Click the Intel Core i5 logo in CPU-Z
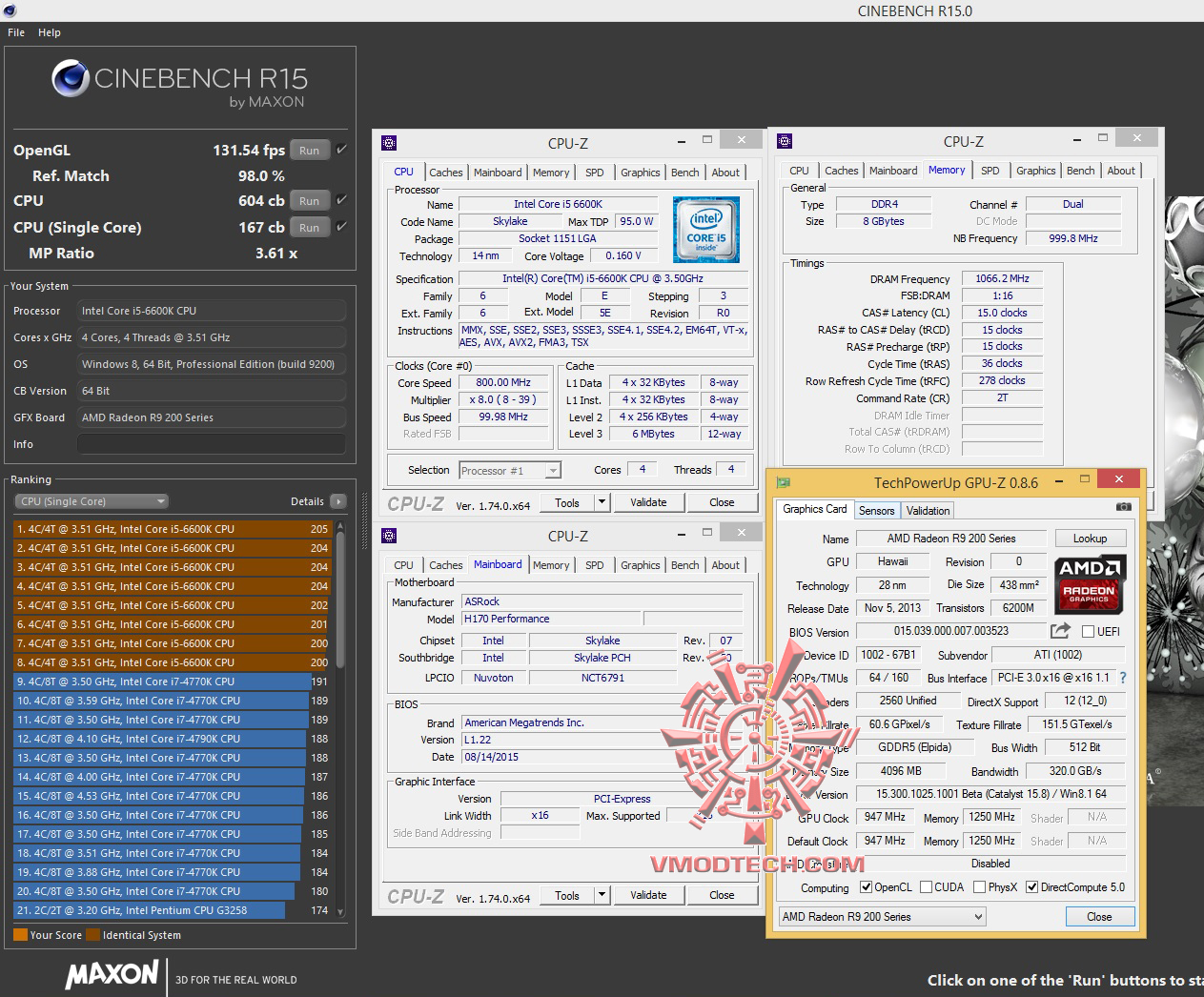 [x=706, y=230]
